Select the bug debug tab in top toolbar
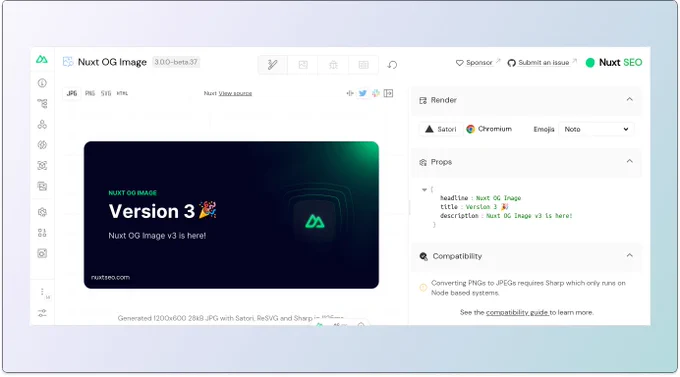The image size is (680, 377). [x=333, y=65]
